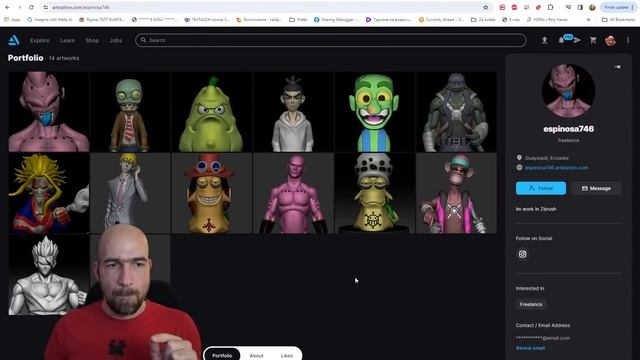Bookmark this page with the star icon
Viewport: 640px width, 360px height.
tap(485, 7)
